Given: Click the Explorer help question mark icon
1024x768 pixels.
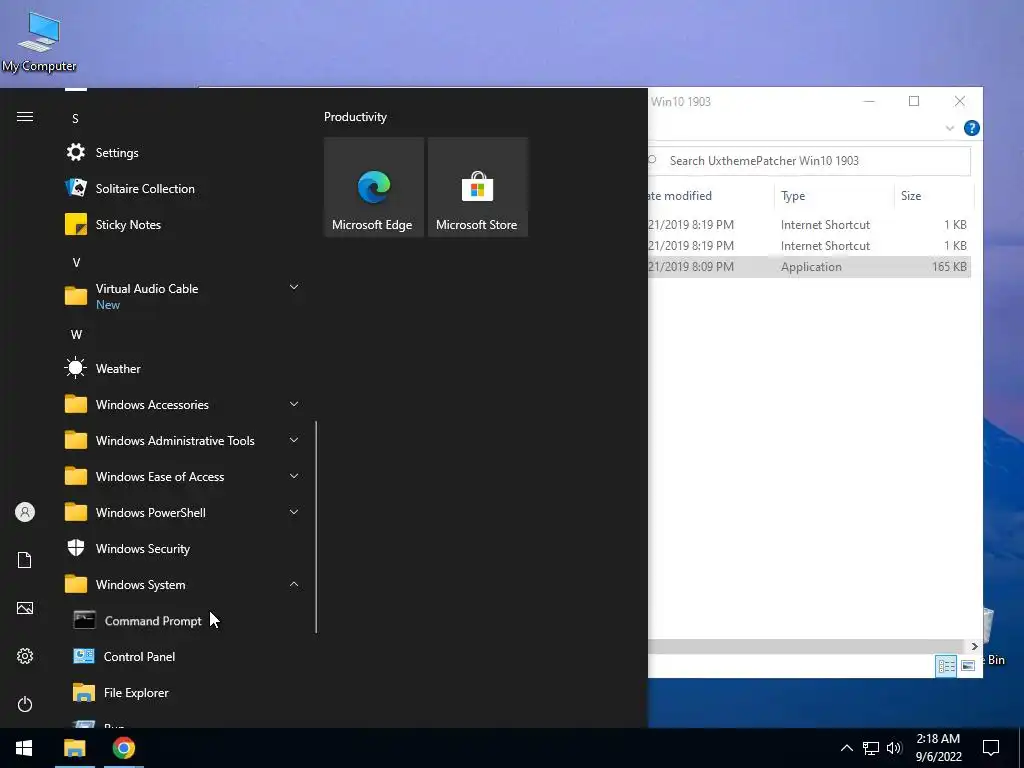Looking at the screenshot, I should (x=972, y=128).
